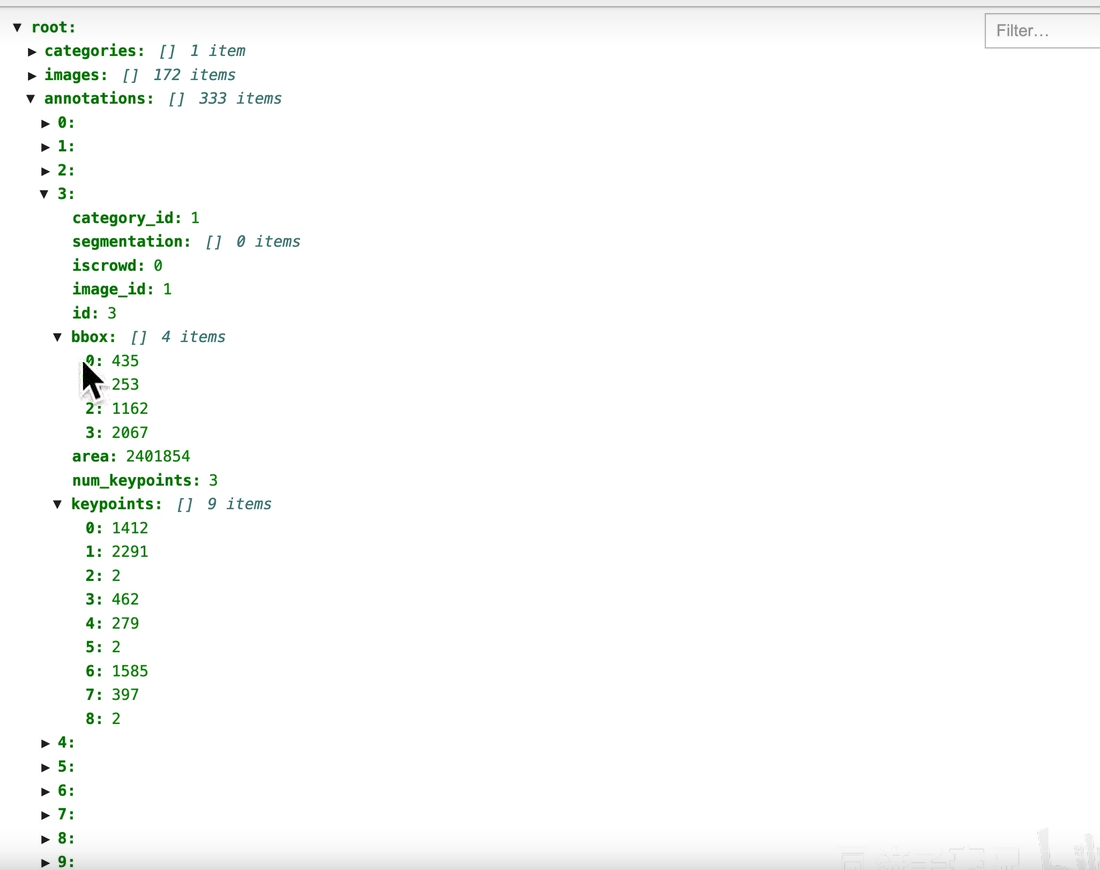Expand the images array
Screen dimensions: 1100x870
[x=32, y=75]
